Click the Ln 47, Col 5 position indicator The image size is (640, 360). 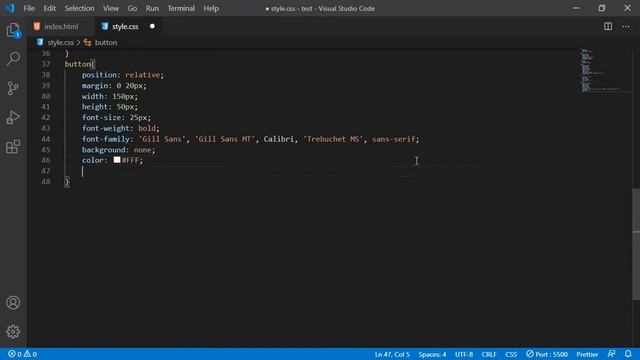point(392,354)
